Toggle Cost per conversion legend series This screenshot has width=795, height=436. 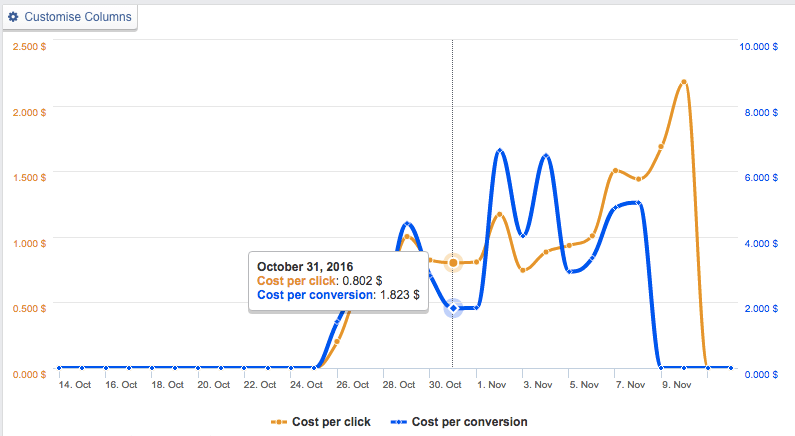459,422
